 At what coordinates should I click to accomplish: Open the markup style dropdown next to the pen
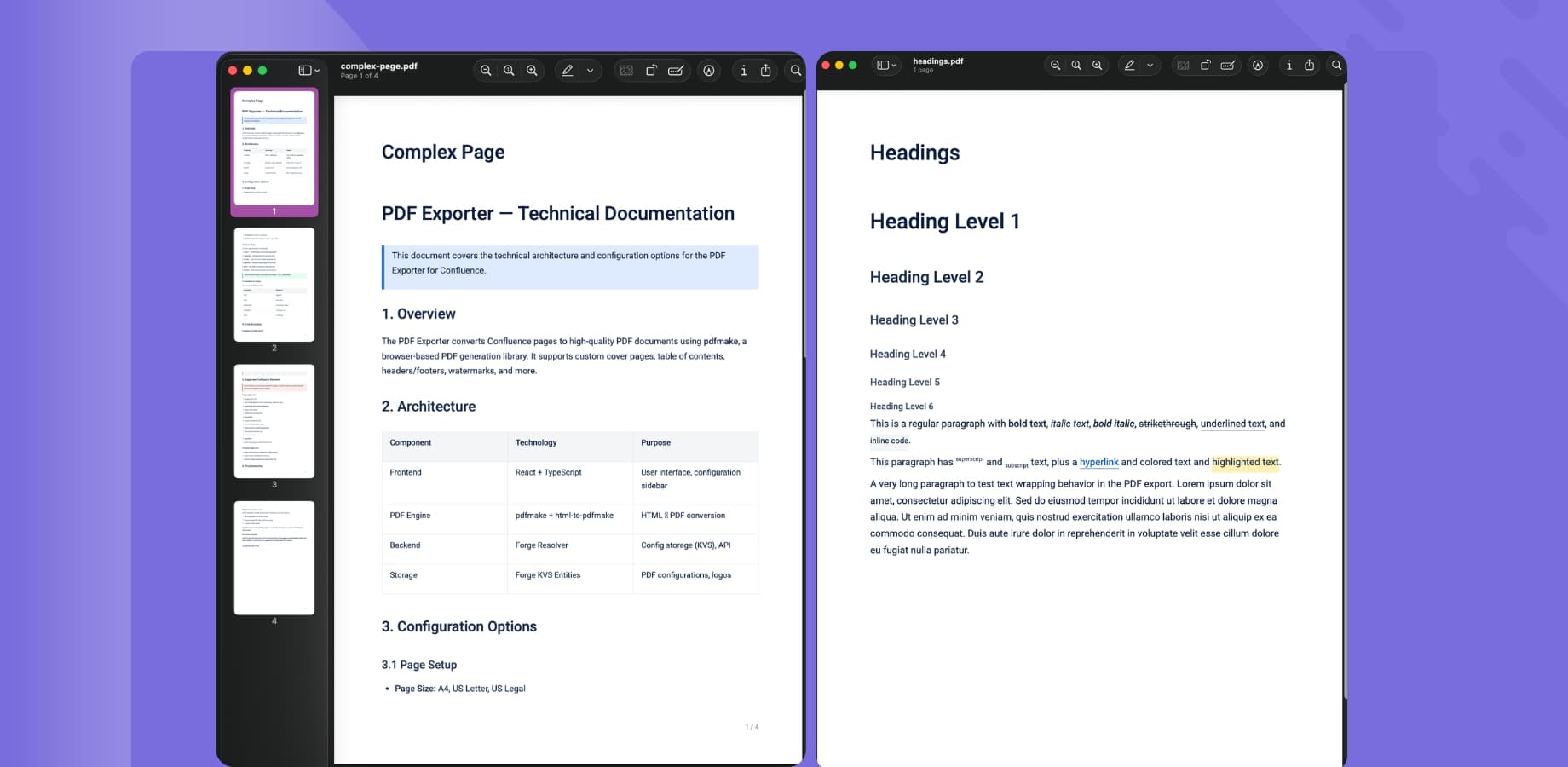click(x=590, y=70)
